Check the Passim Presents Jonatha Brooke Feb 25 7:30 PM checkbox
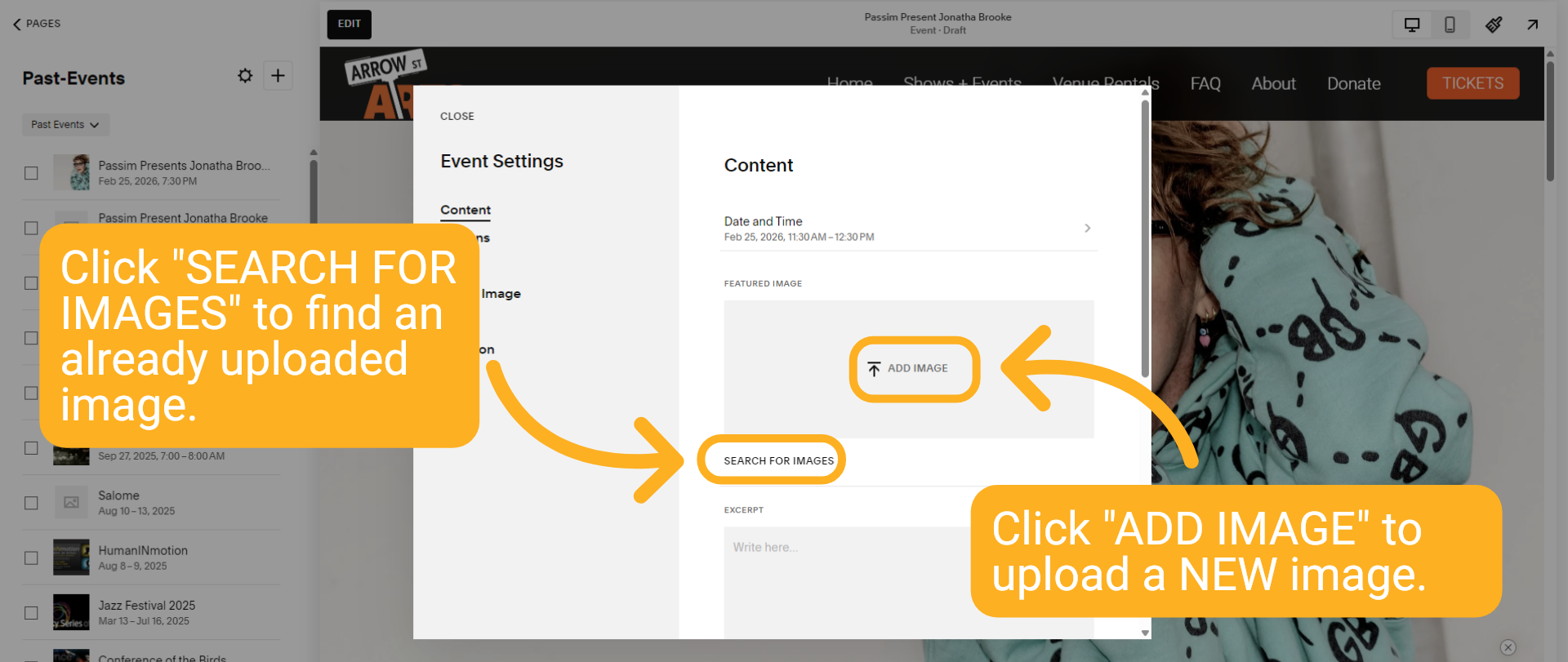1568x662 pixels. [31, 173]
